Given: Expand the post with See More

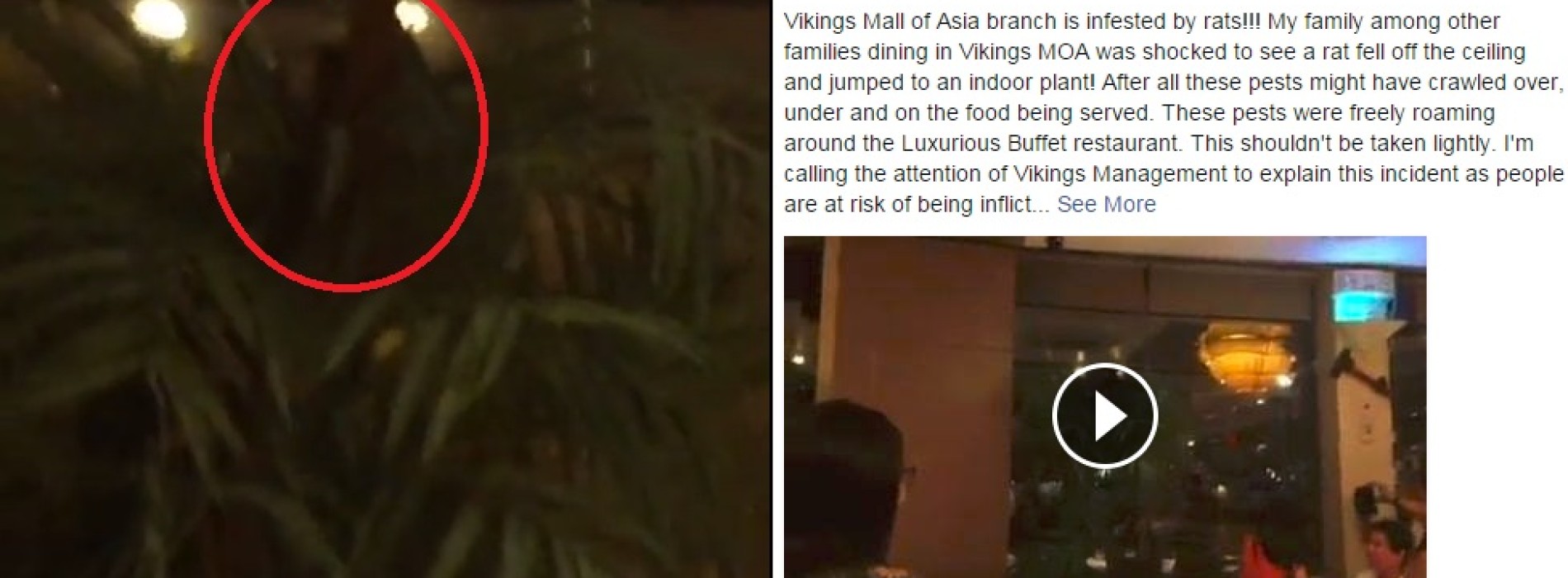Looking at the screenshot, I should pos(1106,204).
